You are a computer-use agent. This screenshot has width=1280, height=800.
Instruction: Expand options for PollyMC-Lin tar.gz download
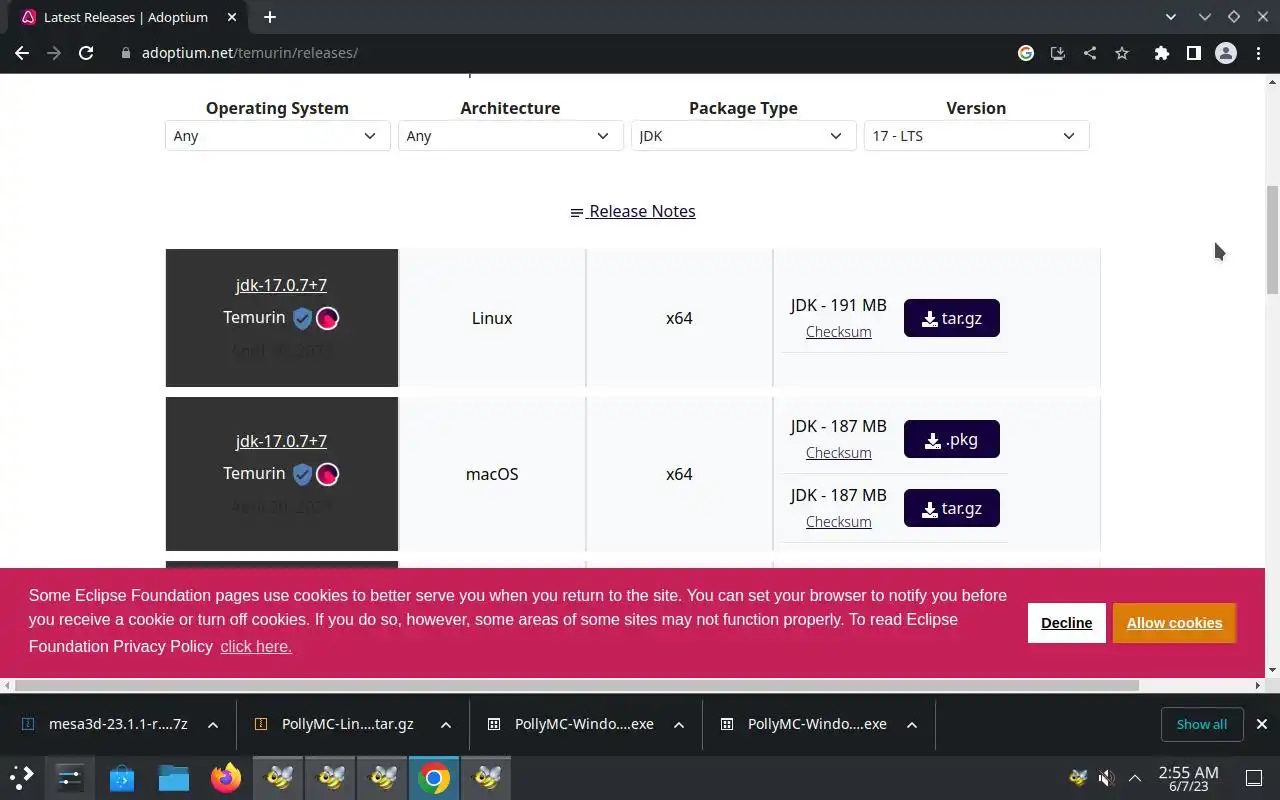point(445,724)
